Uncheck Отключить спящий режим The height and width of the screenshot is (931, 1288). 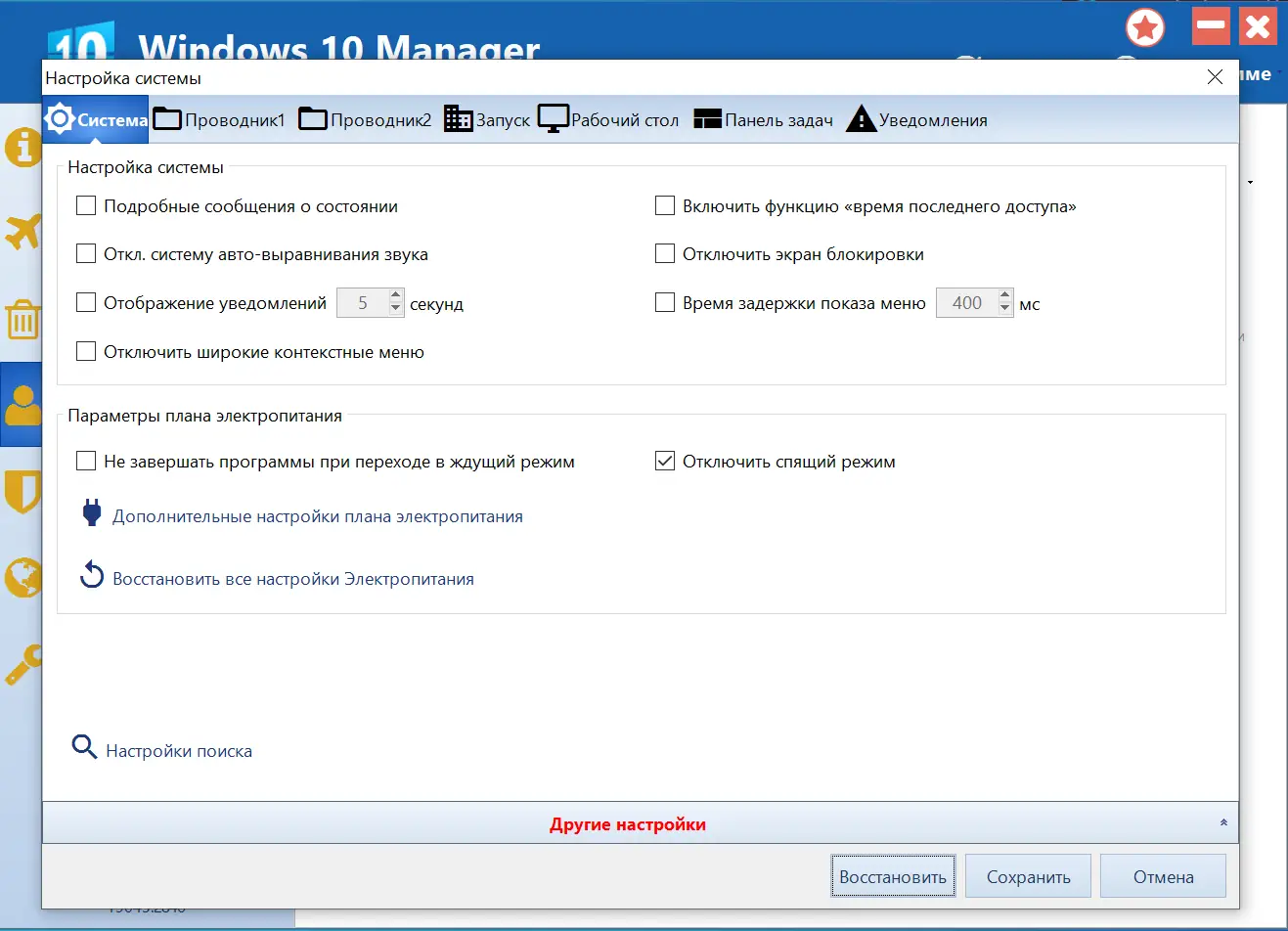(665, 462)
